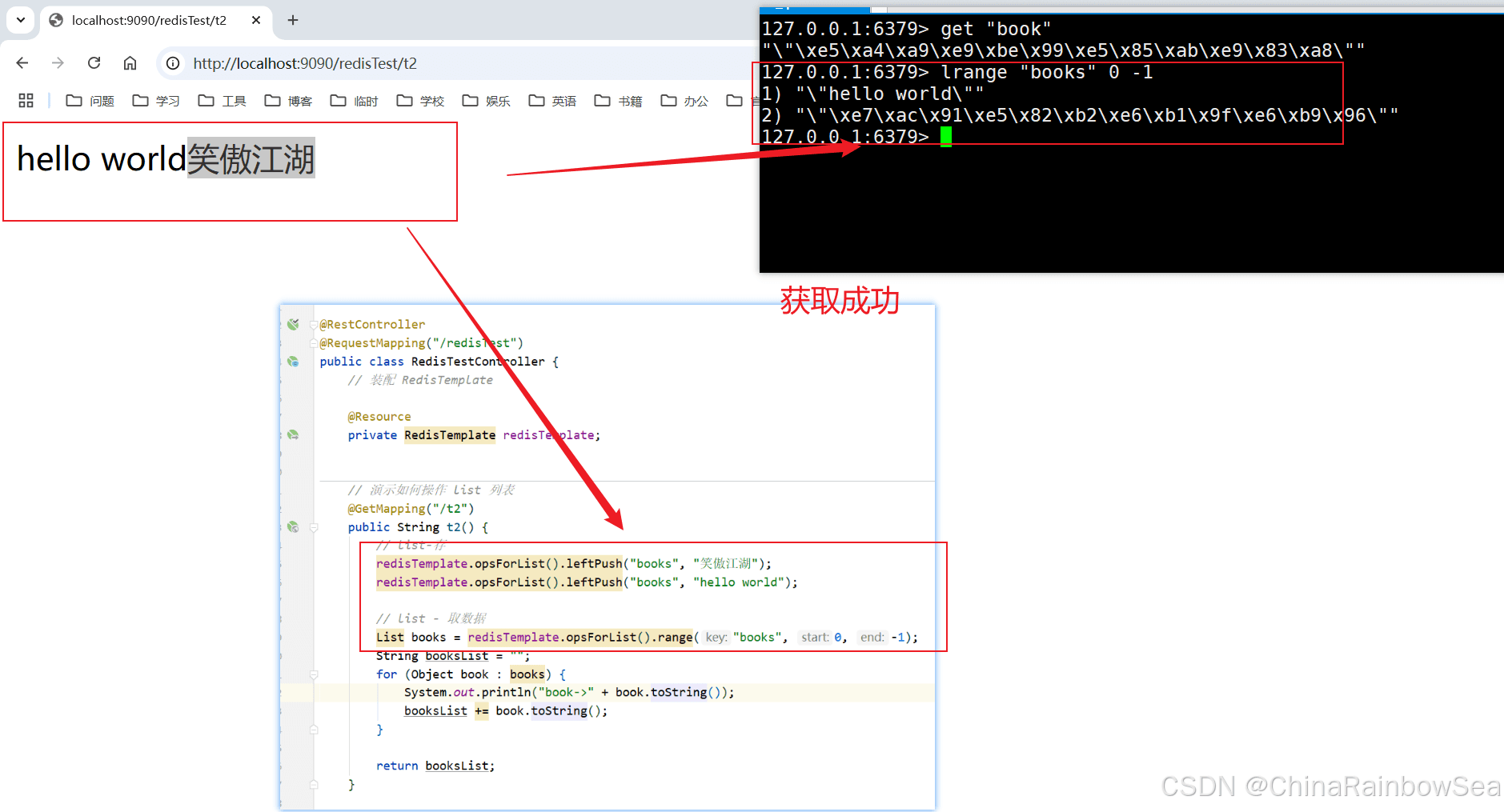Open the 临时 bookmark folder
The height and width of the screenshot is (812, 1504).
[355, 101]
